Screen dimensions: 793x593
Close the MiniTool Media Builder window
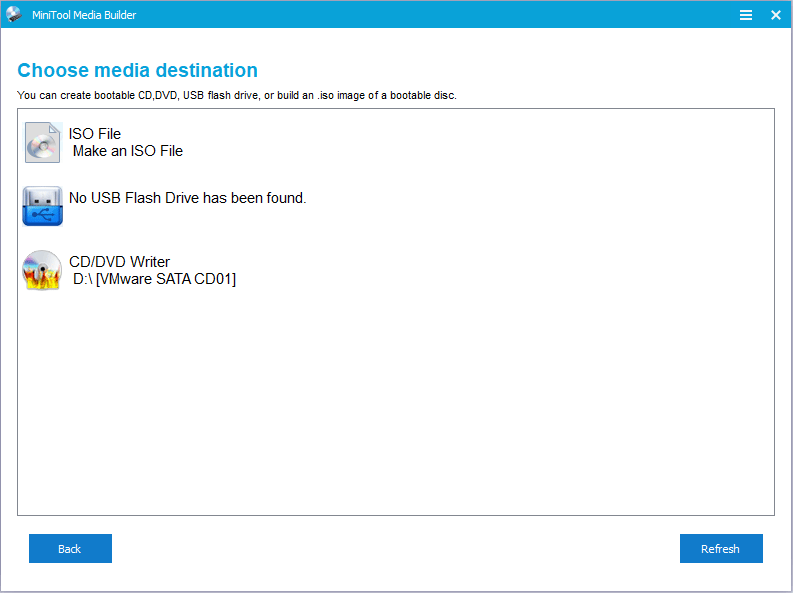tap(775, 15)
